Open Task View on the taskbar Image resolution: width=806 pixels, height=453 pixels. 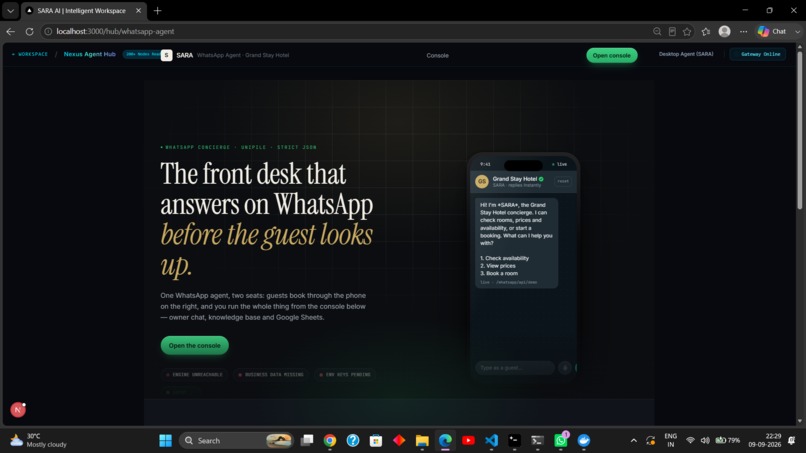[307, 441]
